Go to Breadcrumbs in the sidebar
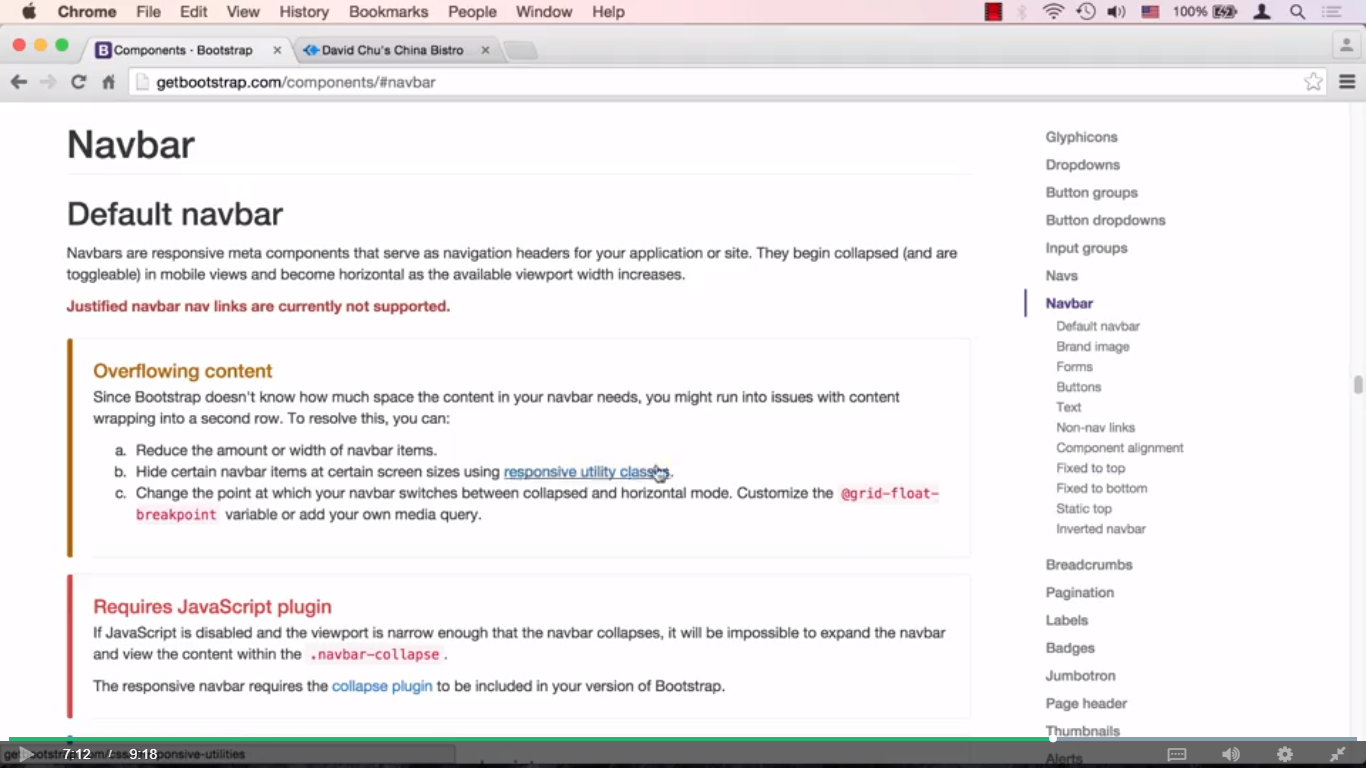The height and width of the screenshot is (768, 1366). click(x=1089, y=565)
